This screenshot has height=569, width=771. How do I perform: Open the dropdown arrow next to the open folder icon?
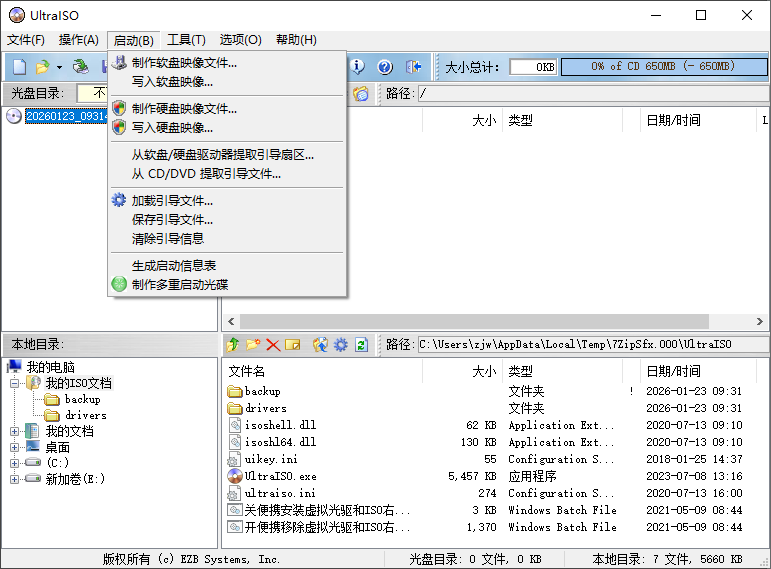[x=59, y=67]
